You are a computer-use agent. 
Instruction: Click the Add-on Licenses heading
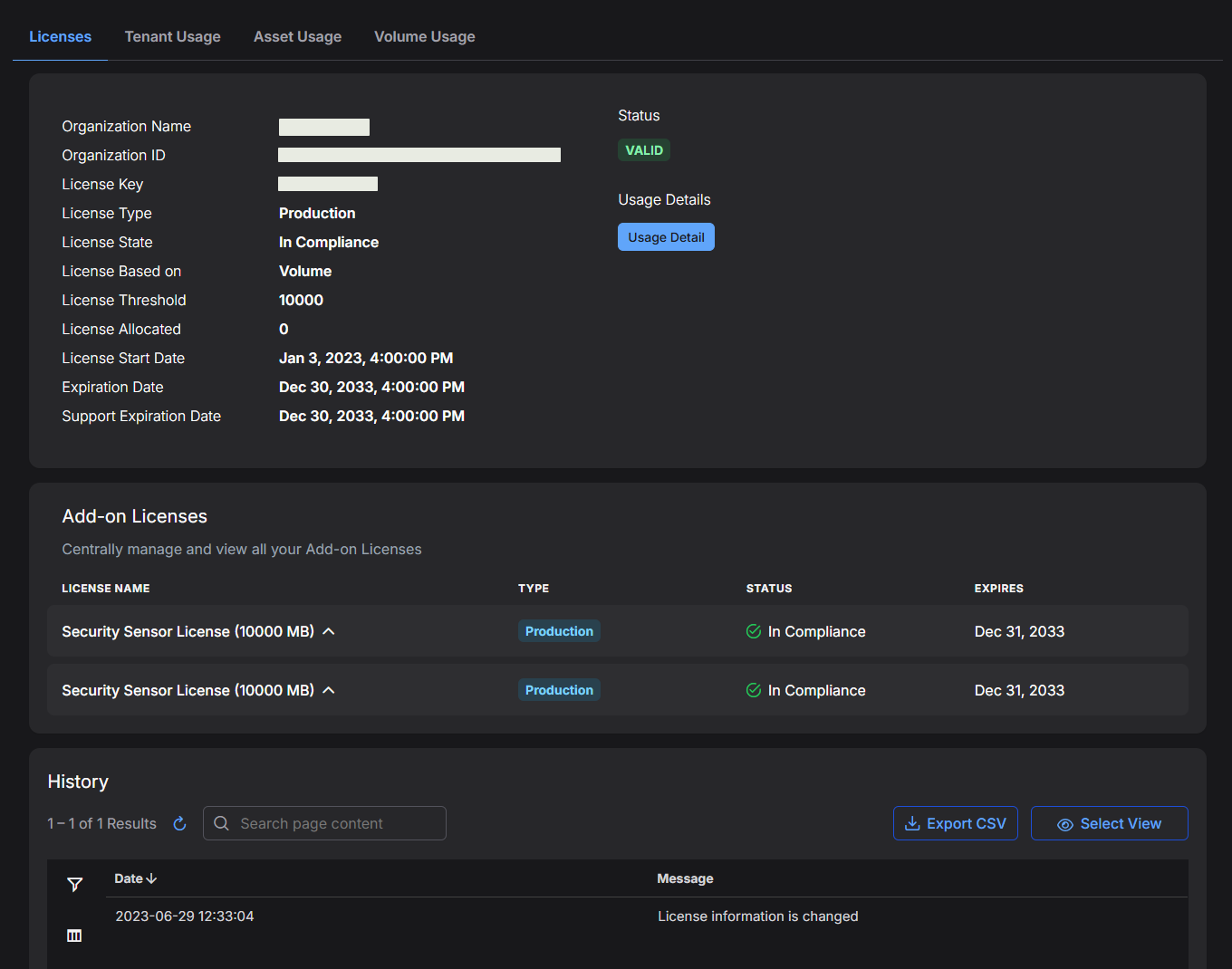coord(135,516)
